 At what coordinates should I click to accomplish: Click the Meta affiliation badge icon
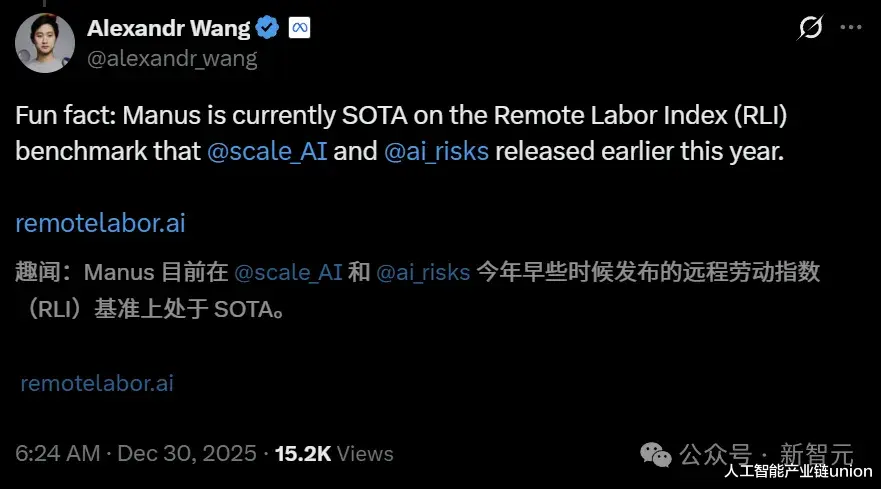[299, 29]
